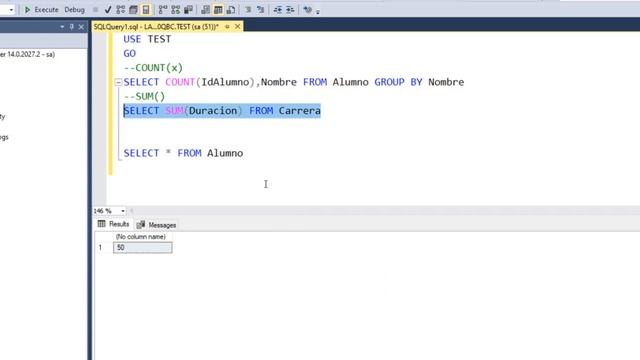The image size is (640, 360).
Task: Switch to the Messages tab
Action: (x=157, y=225)
